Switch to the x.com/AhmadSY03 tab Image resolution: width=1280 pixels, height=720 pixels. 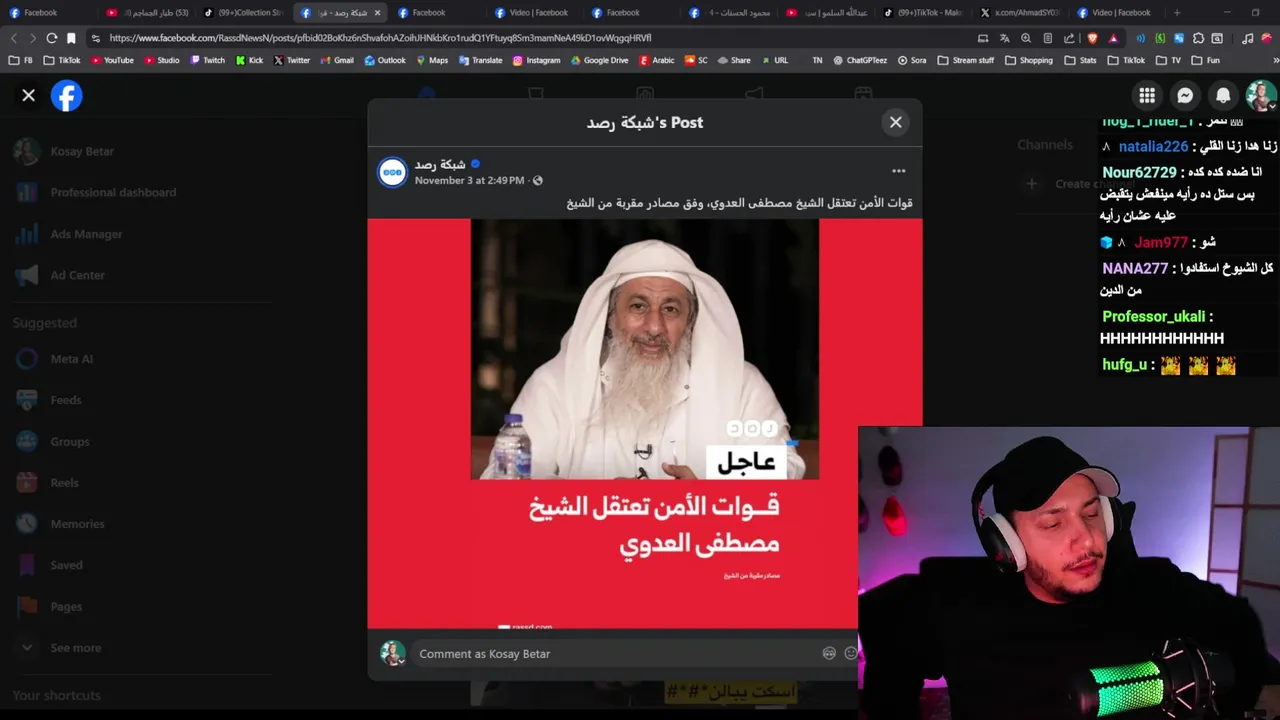[x=1020, y=13]
